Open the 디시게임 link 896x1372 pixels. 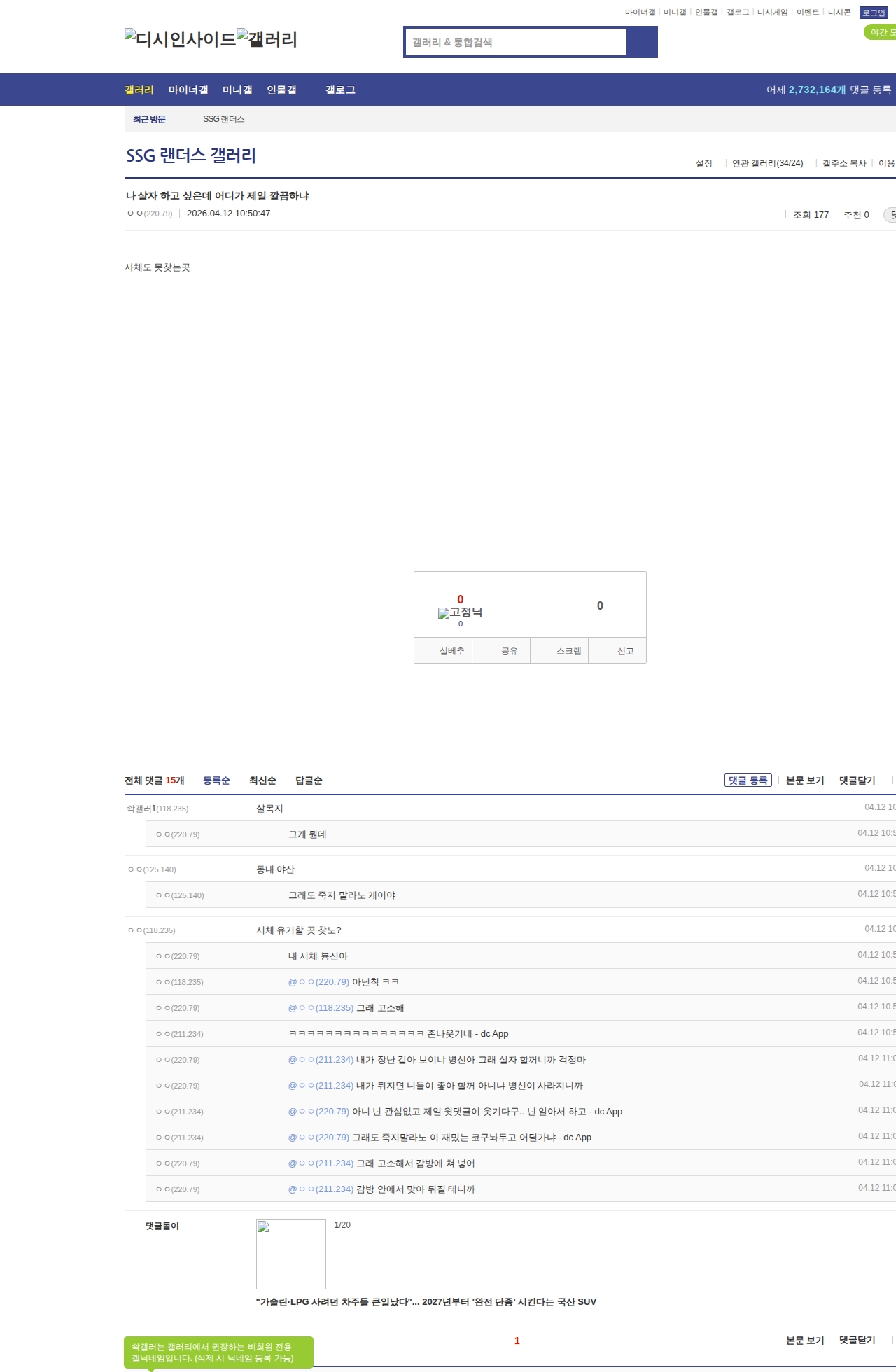click(772, 13)
